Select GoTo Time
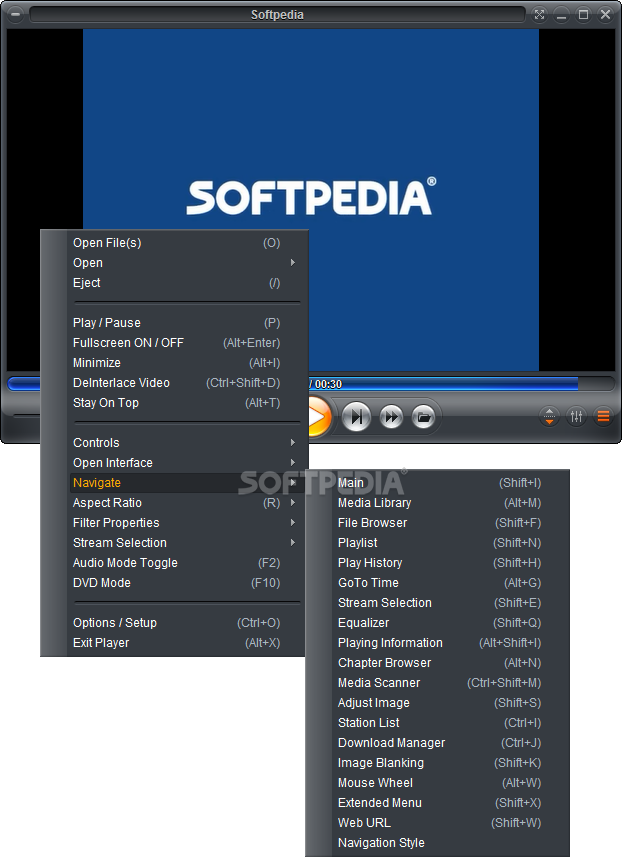 tap(450, 583)
